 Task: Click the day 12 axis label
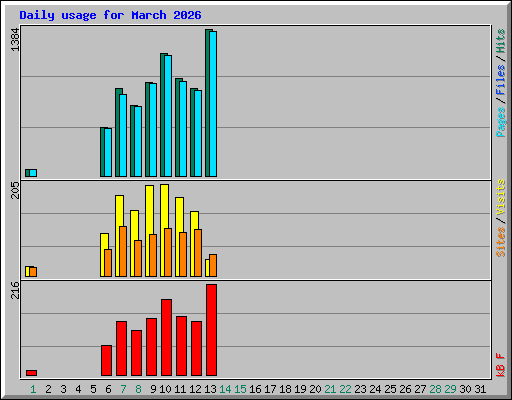195,389
